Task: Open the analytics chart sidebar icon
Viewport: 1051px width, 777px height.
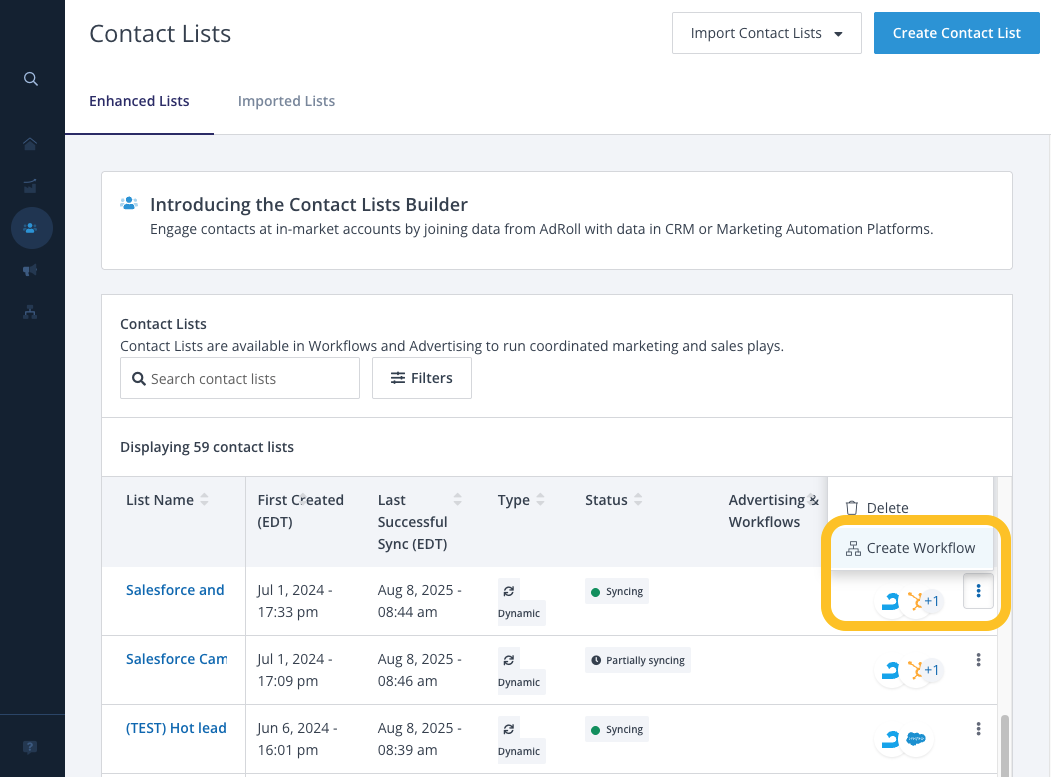Action: (x=31, y=186)
